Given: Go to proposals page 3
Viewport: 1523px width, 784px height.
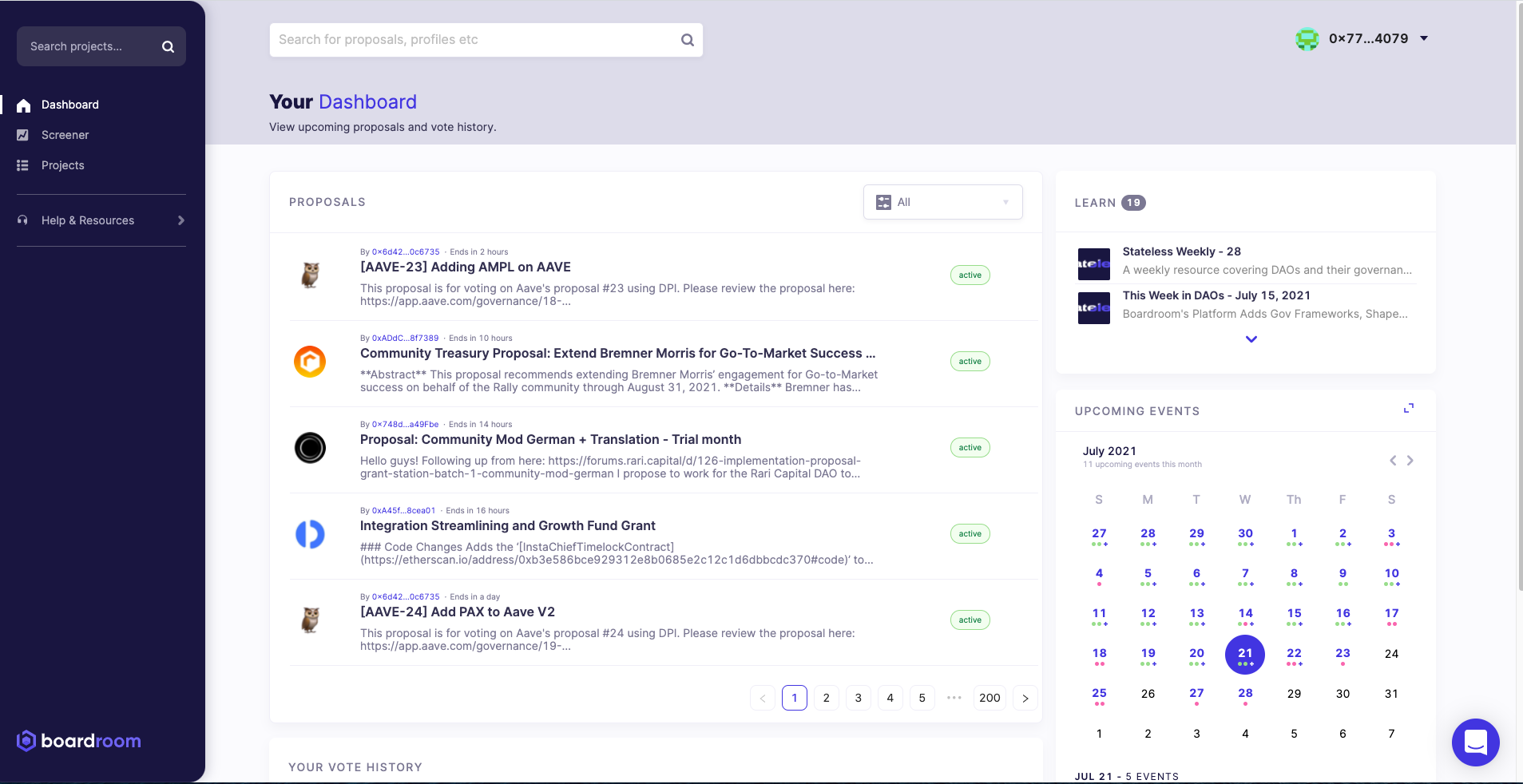Looking at the screenshot, I should [x=859, y=698].
